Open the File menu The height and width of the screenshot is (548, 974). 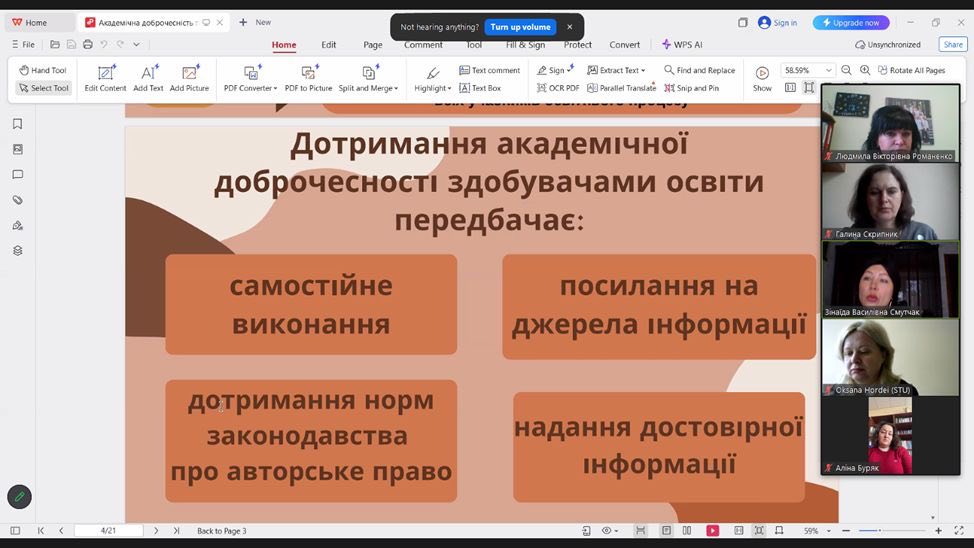pyautogui.click(x=23, y=45)
